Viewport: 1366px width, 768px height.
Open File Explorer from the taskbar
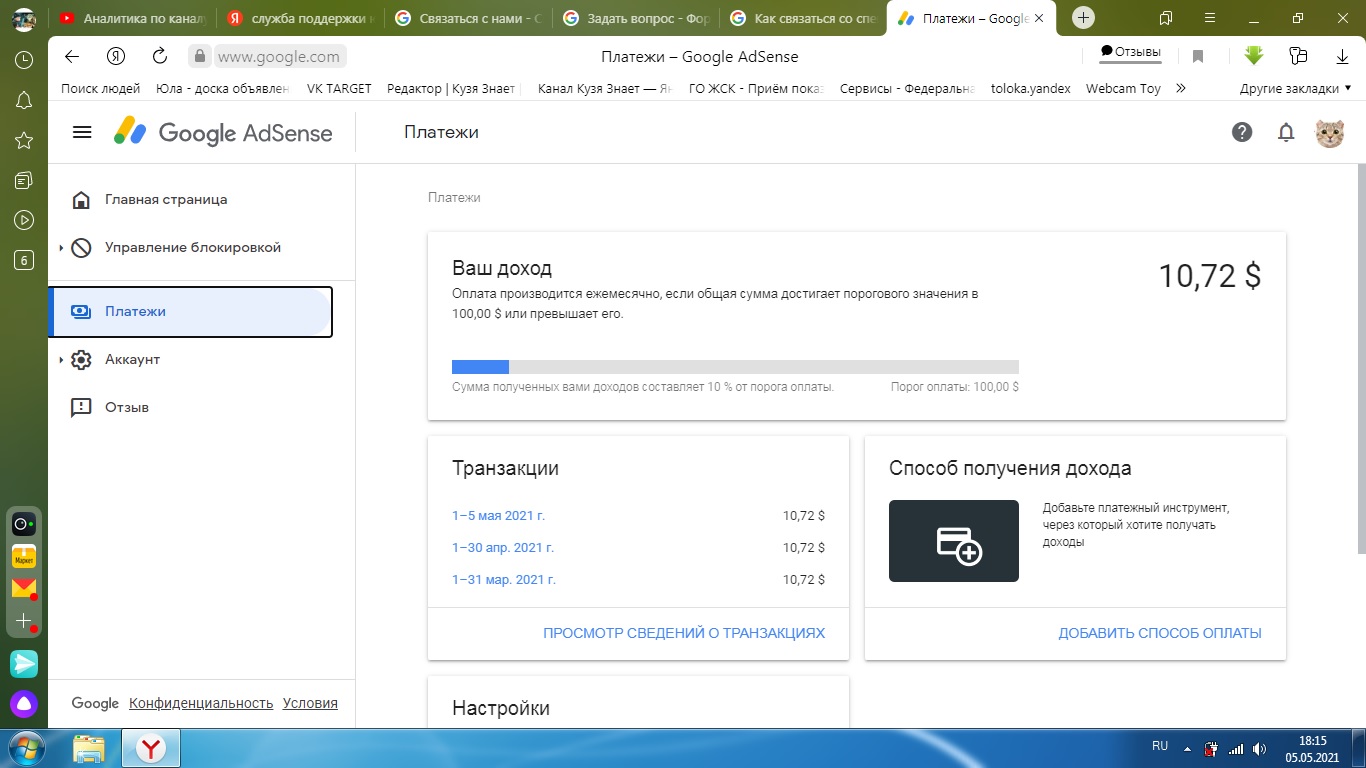[89, 748]
